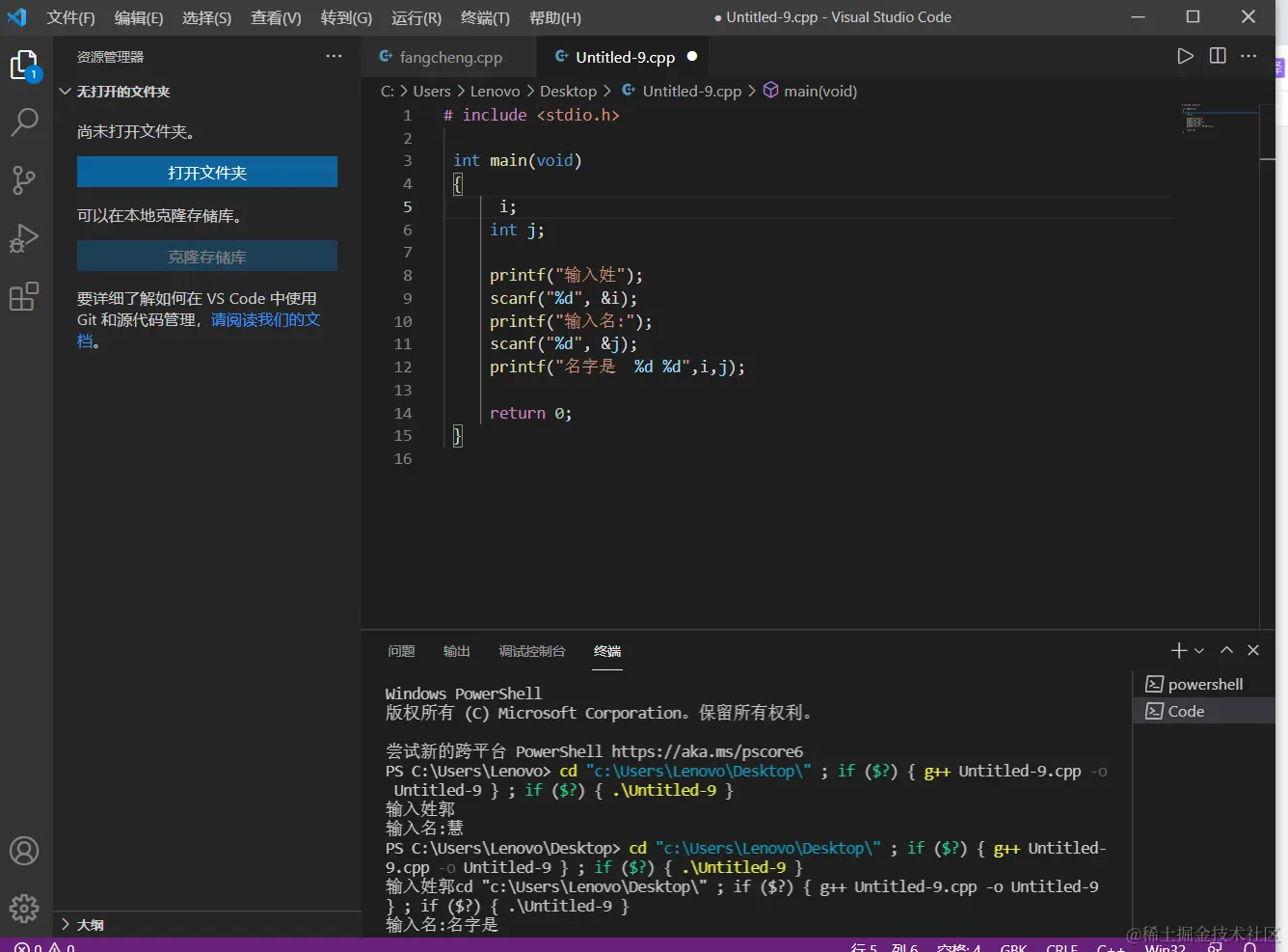Open the Extensions view icon
Image resolution: width=1288 pixels, height=952 pixels.
pyautogui.click(x=24, y=296)
